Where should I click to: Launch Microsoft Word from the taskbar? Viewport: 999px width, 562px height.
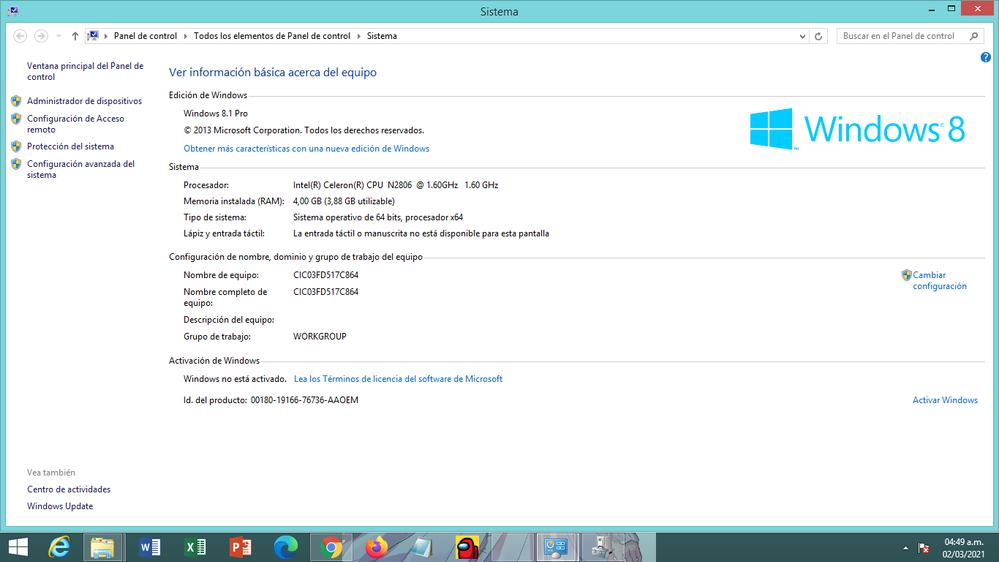150,547
